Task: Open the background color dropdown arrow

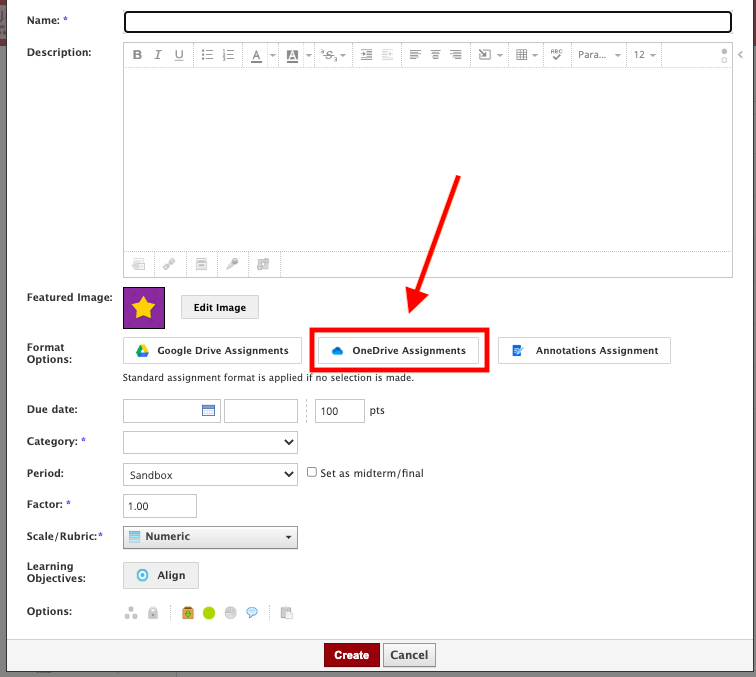Action: pos(309,55)
